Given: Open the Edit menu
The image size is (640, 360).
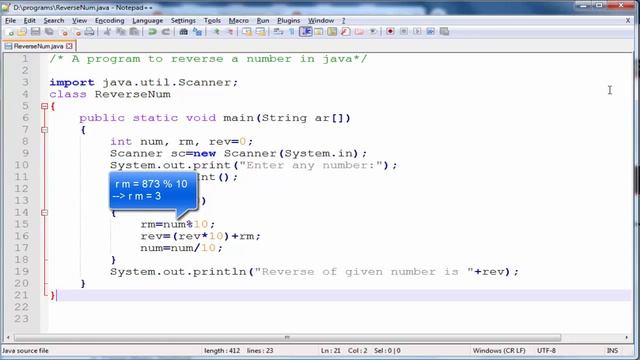Looking at the screenshot, I should pyautogui.click(x=29, y=20).
